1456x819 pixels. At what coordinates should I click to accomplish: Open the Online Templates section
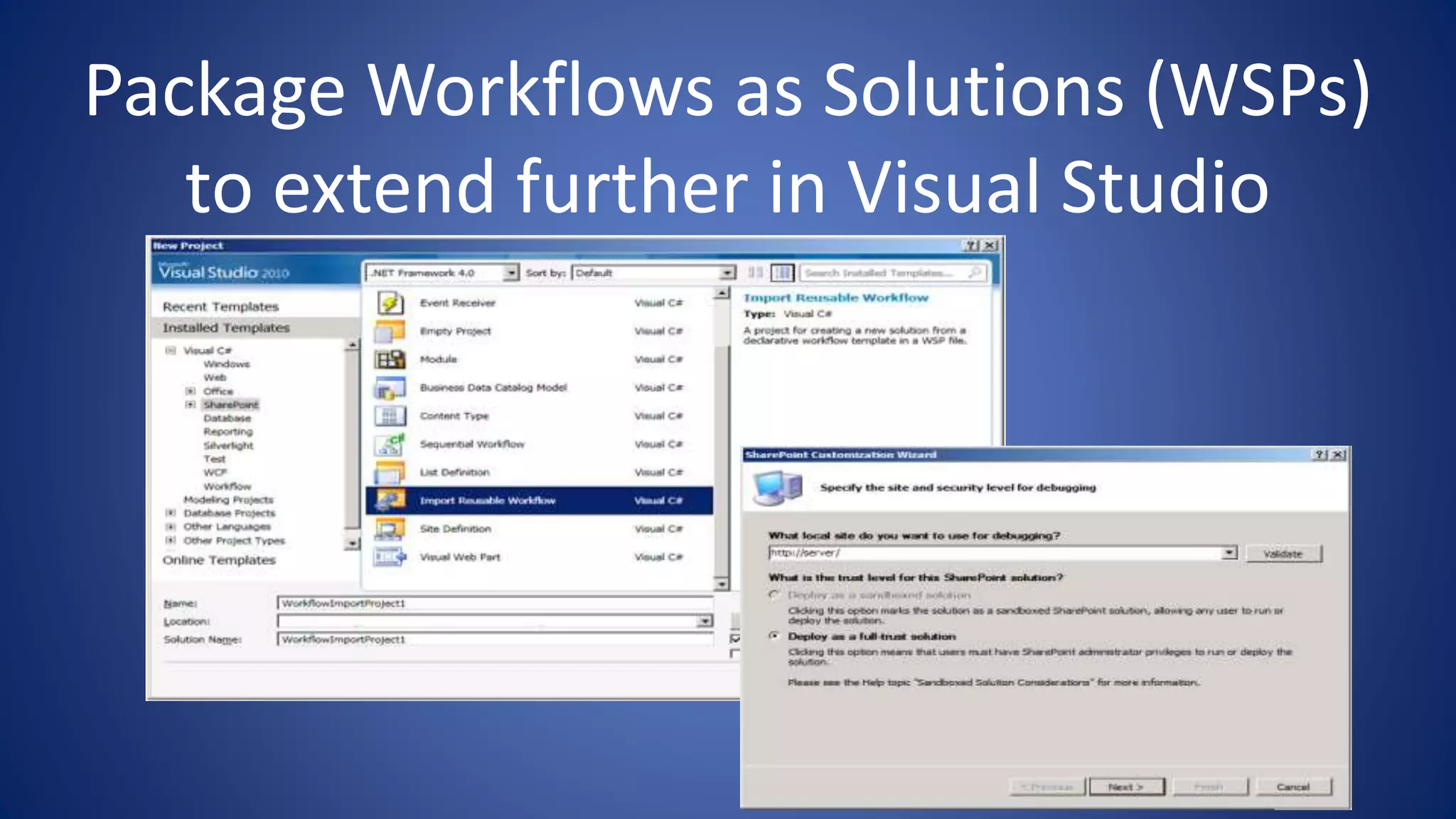(x=219, y=560)
